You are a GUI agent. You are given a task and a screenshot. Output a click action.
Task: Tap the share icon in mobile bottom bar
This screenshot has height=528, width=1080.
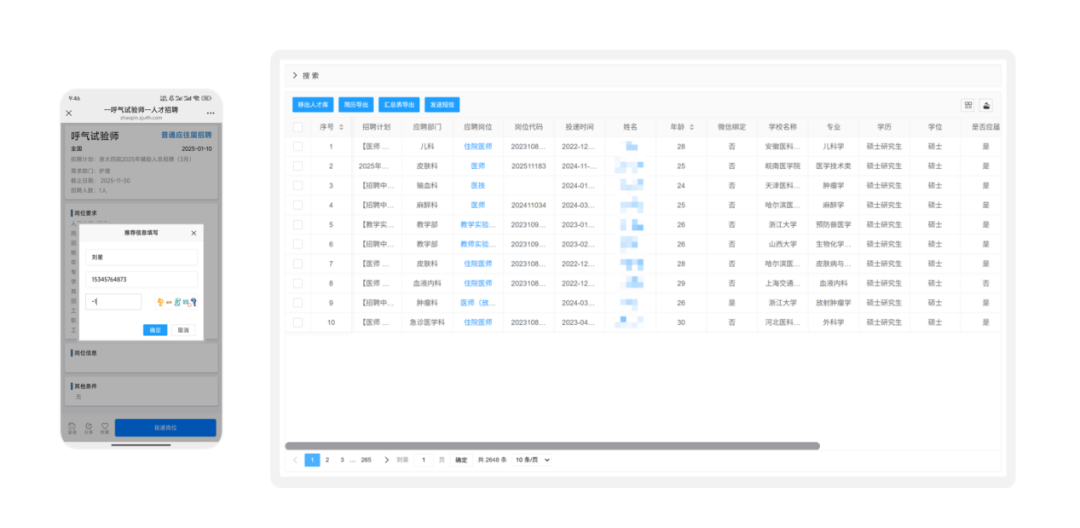(x=88, y=428)
